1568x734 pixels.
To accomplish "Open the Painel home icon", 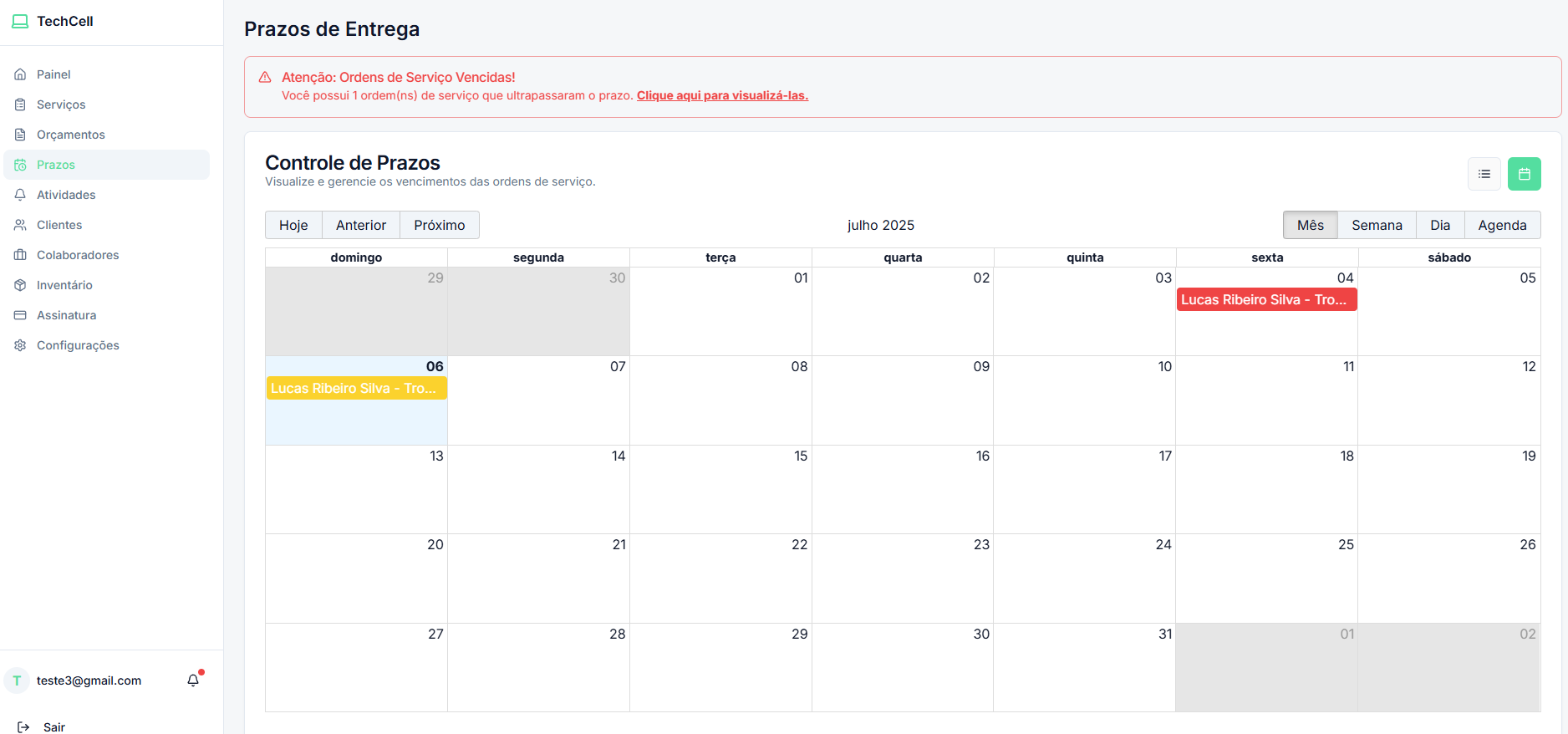I will 20,74.
